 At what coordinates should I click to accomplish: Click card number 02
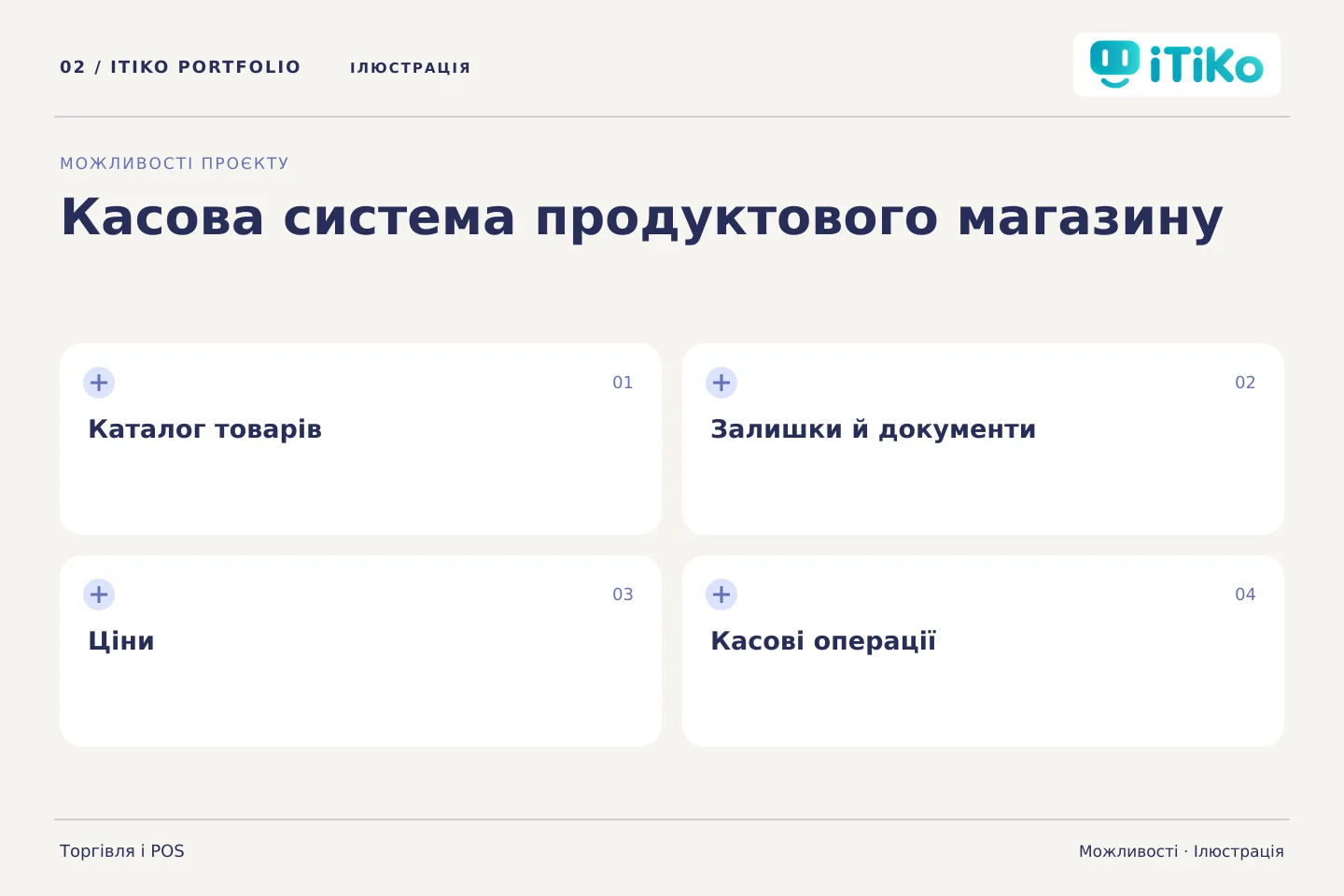point(1245,383)
